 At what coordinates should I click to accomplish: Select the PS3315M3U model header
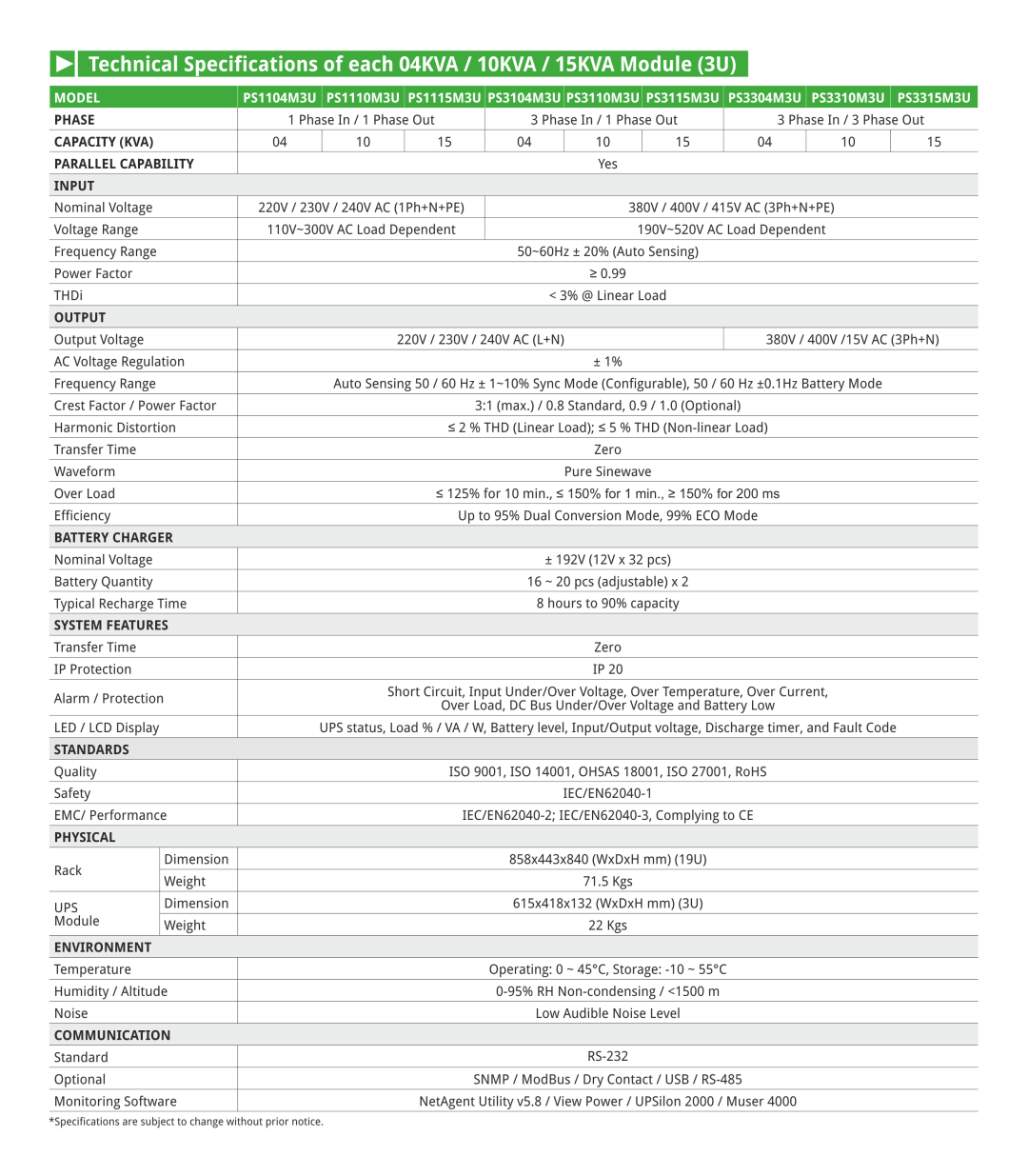934,98
